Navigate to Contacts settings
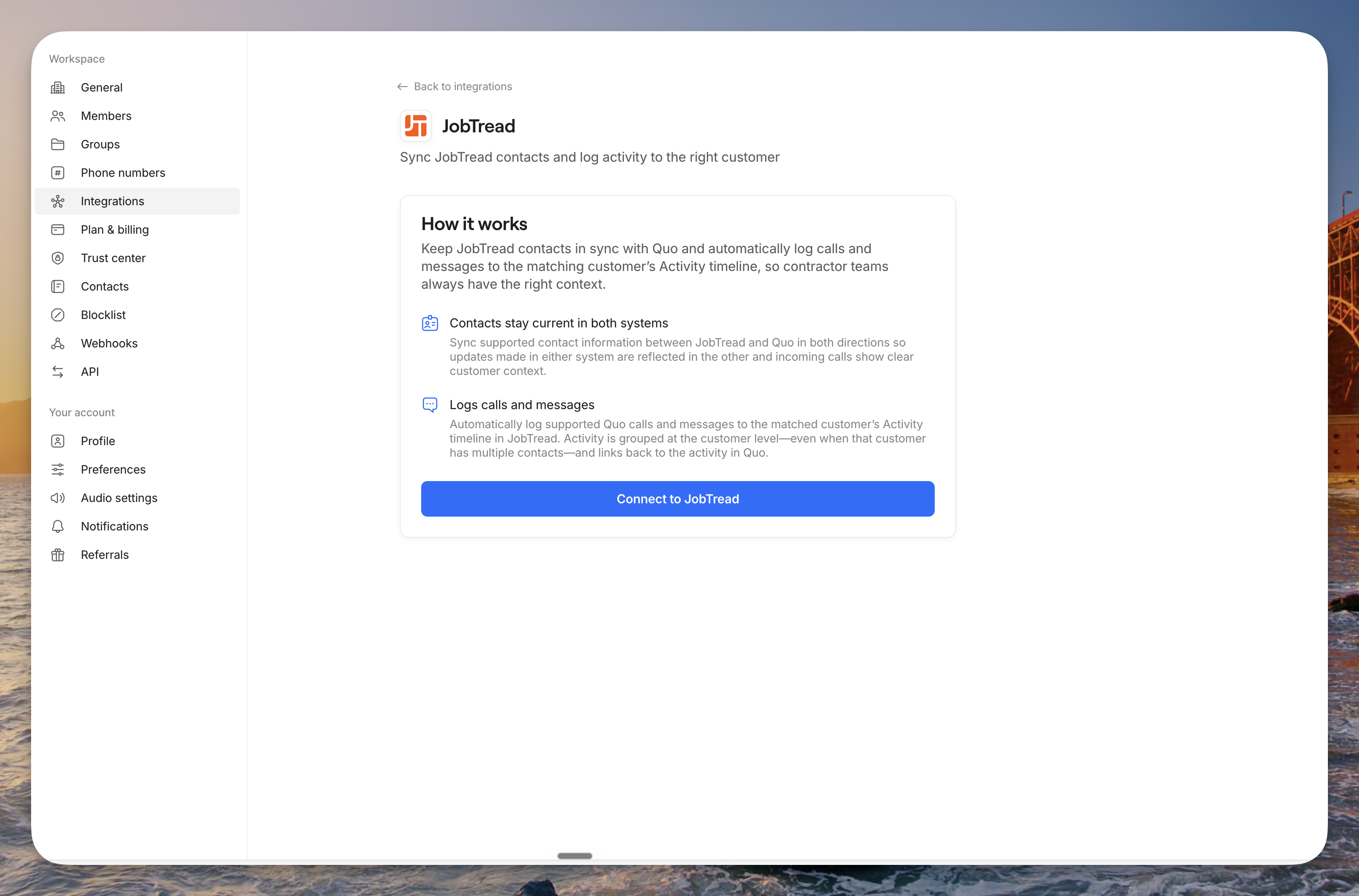Screen dimensions: 1359x896 pos(137,286)
